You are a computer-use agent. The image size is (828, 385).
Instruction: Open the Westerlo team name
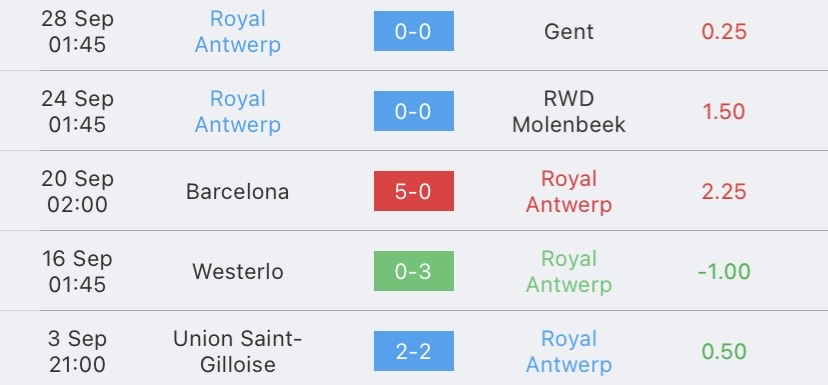click(238, 271)
